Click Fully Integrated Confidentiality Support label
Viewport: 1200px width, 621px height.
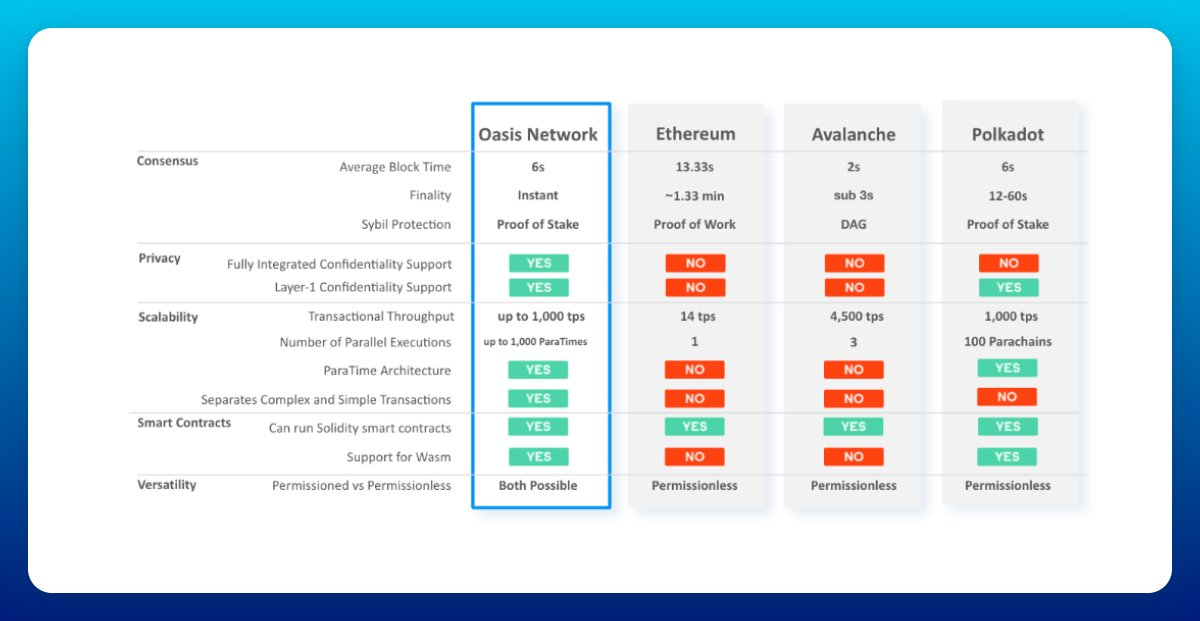pyautogui.click(x=339, y=264)
